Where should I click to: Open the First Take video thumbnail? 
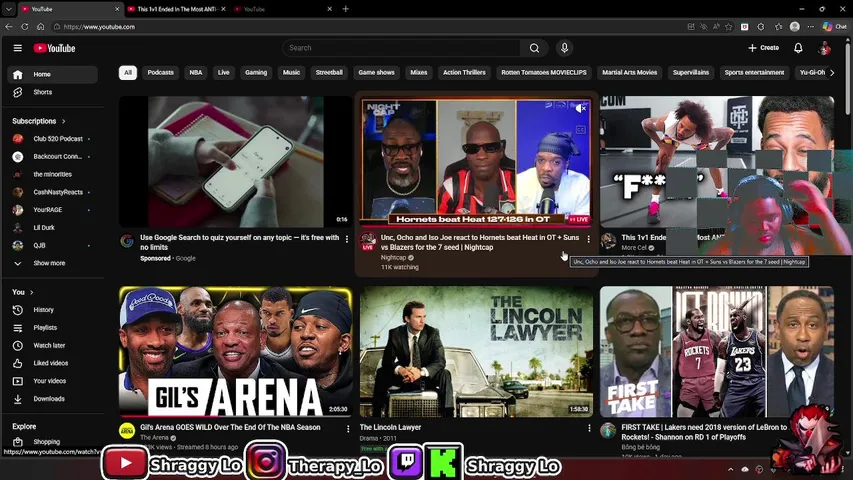tap(717, 352)
